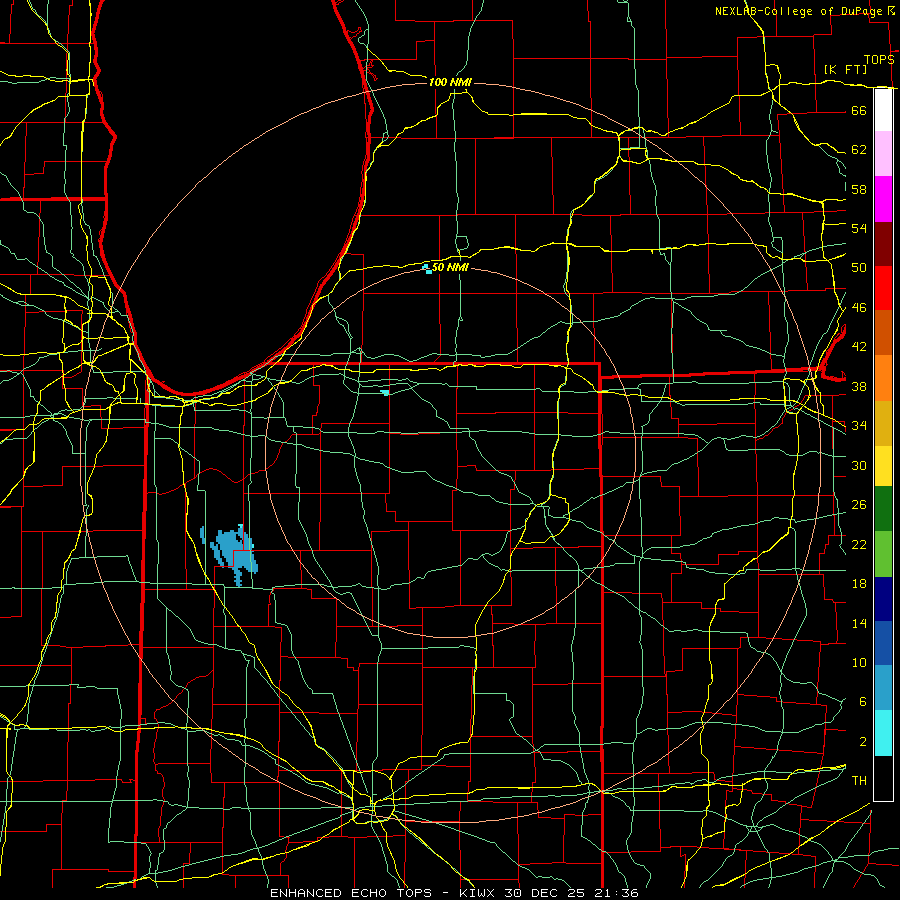Select the yellow legend swatch
Viewport: 900px width, 900px height.
(x=883, y=465)
